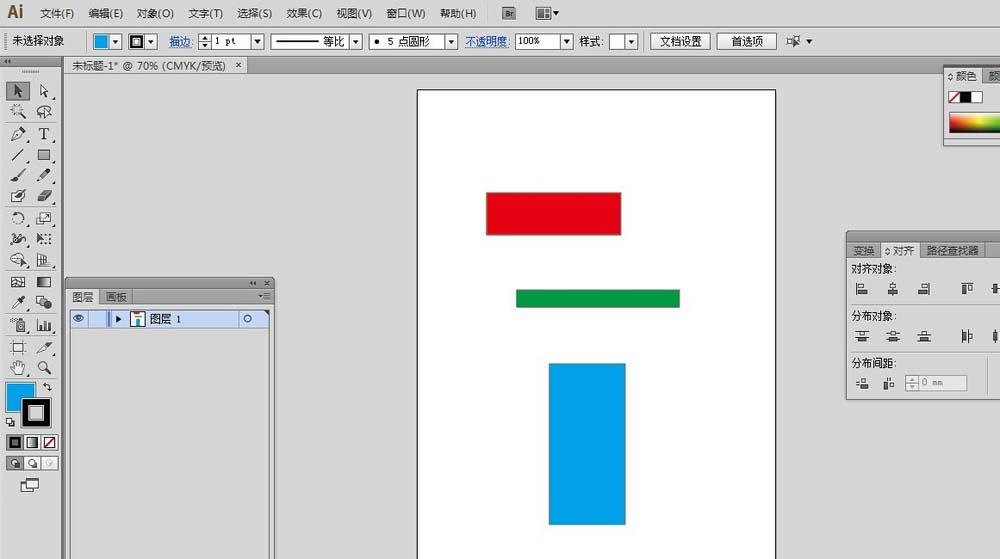The width and height of the screenshot is (1000, 559).
Task: Open the 效果(C) menu
Action: (304, 13)
